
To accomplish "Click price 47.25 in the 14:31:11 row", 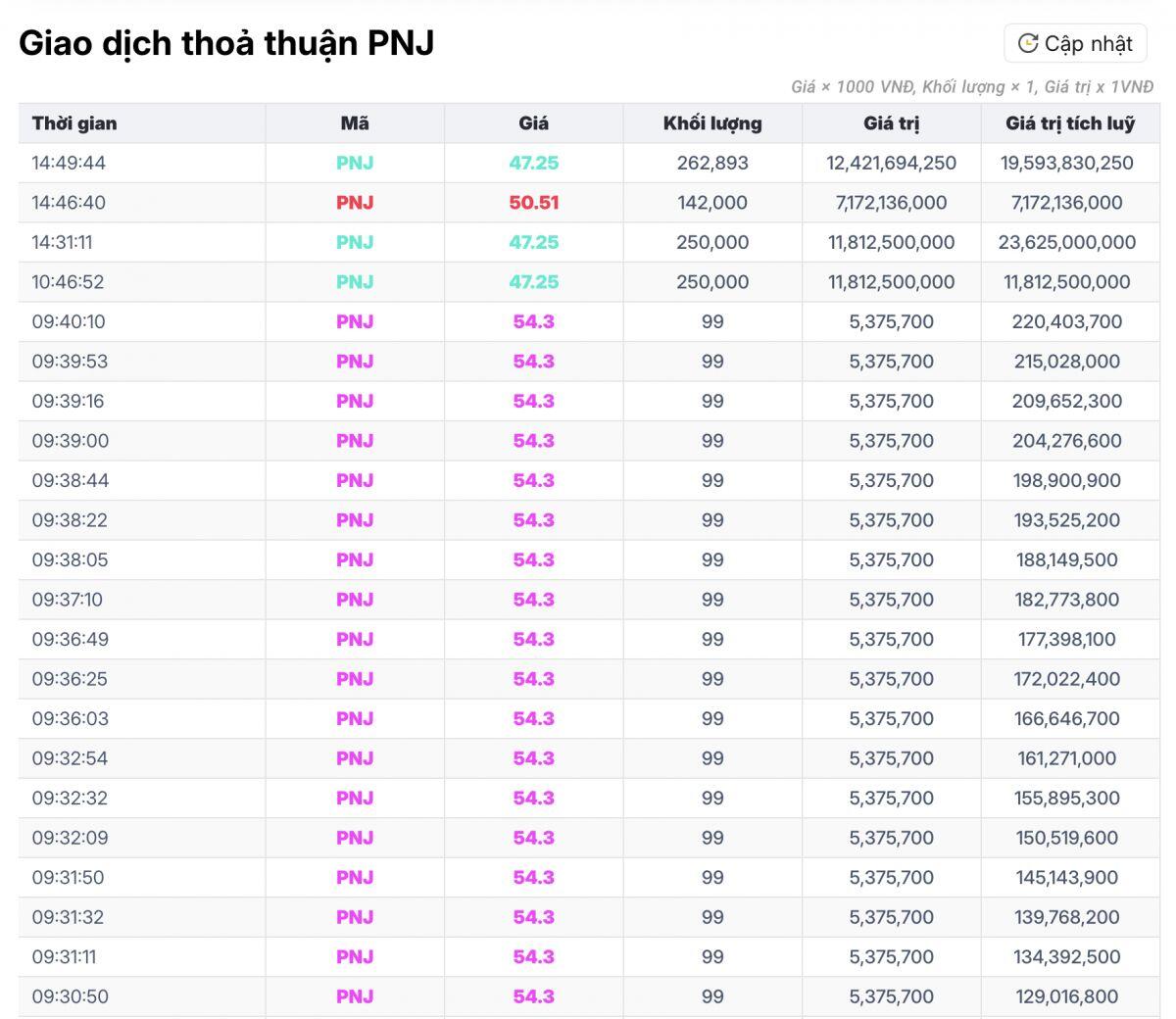I will [x=533, y=242].
